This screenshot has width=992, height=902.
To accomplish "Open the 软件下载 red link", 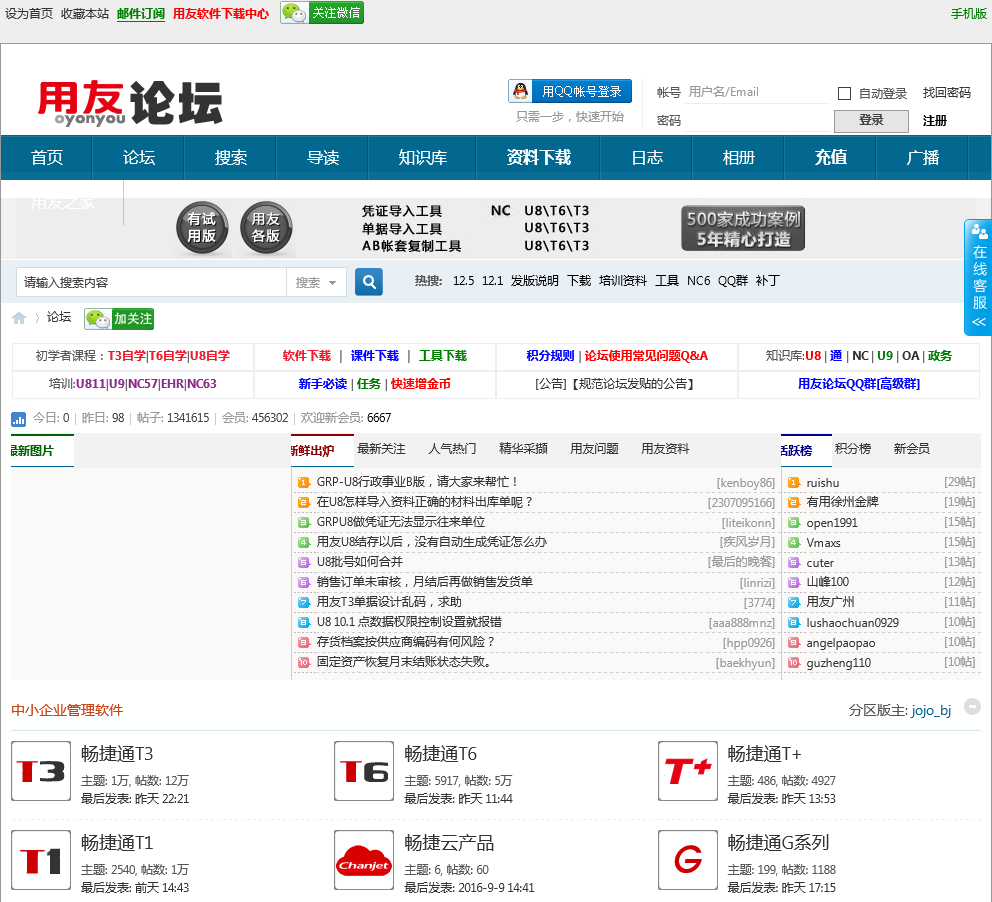I will click(x=307, y=355).
